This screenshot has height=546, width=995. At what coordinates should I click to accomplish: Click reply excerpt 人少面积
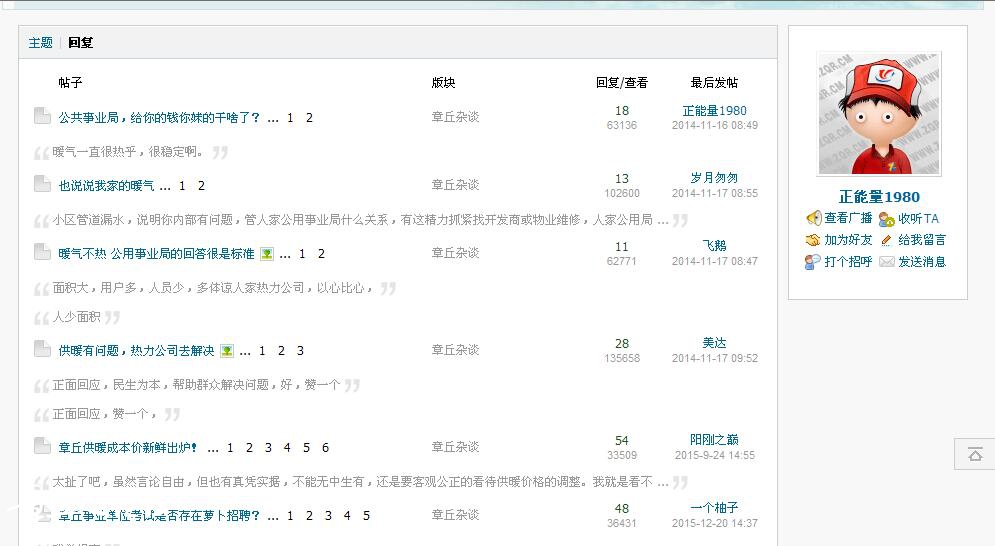tap(76, 317)
